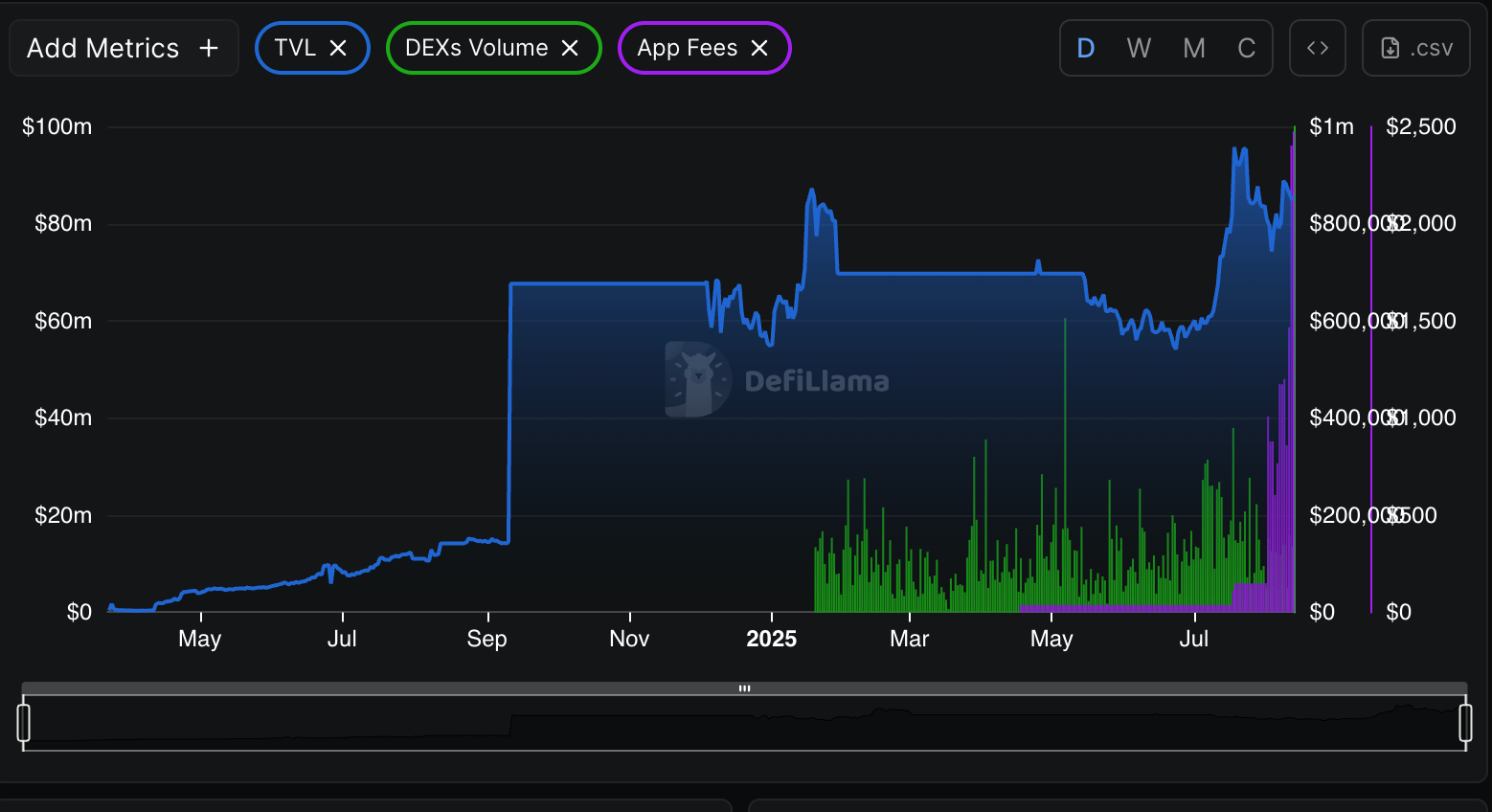The image size is (1492, 812).
Task: Switch to Daily interval D
Action: click(x=1086, y=48)
